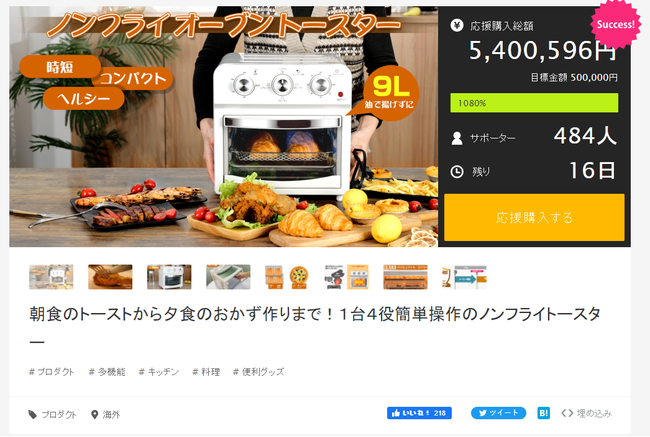This screenshot has width=650, height=437.
Task: Open the # 多機能 hashtag link
Action: (x=107, y=372)
